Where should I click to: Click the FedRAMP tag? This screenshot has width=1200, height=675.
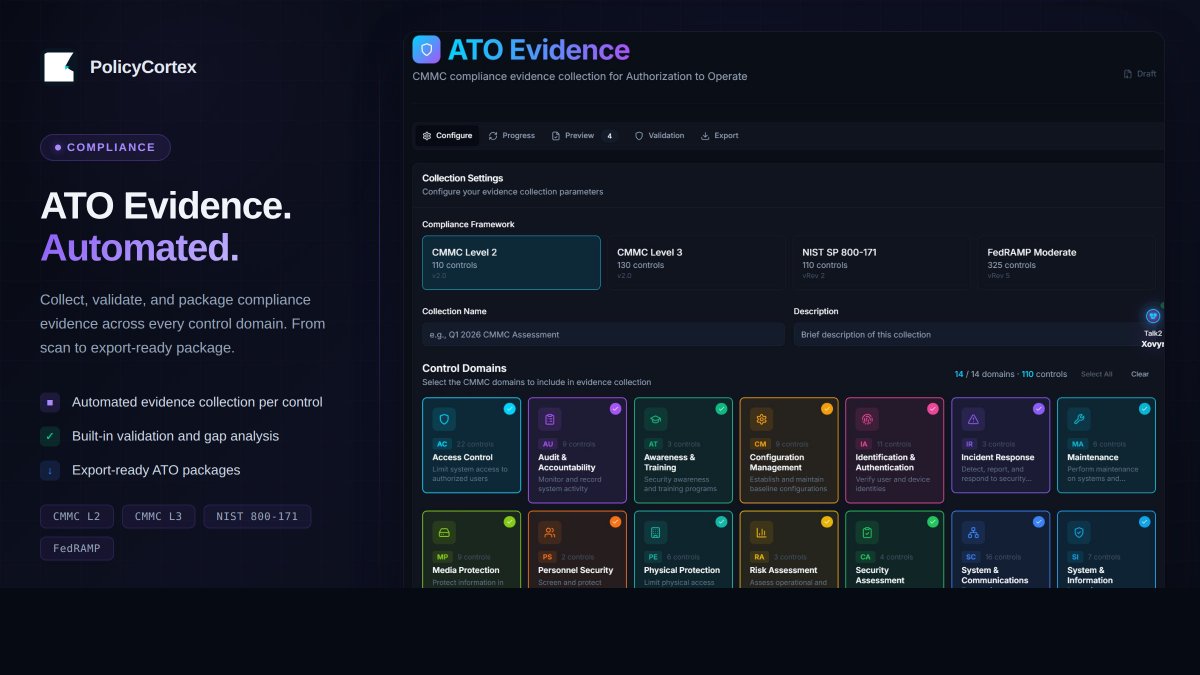(x=77, y=549)
